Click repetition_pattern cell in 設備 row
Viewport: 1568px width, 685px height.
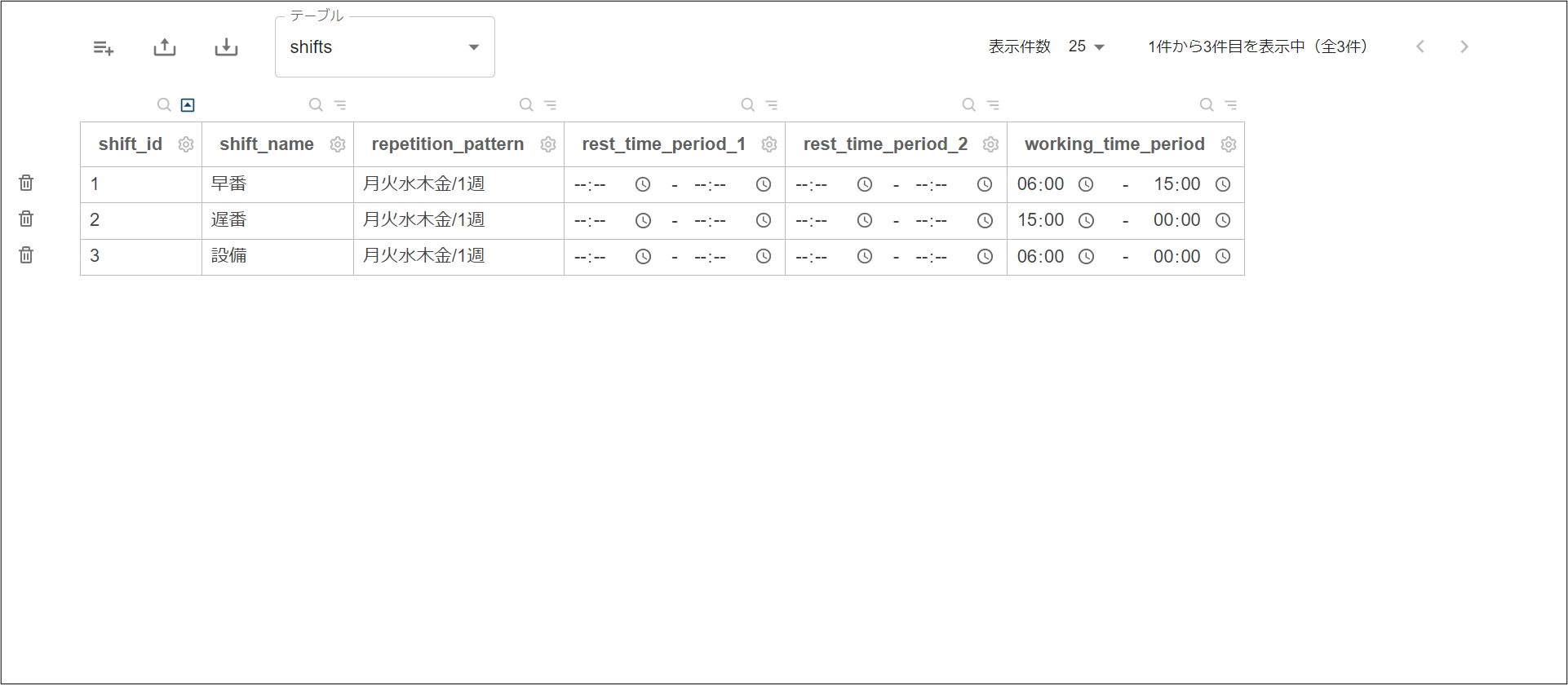[x=458, y=256]
